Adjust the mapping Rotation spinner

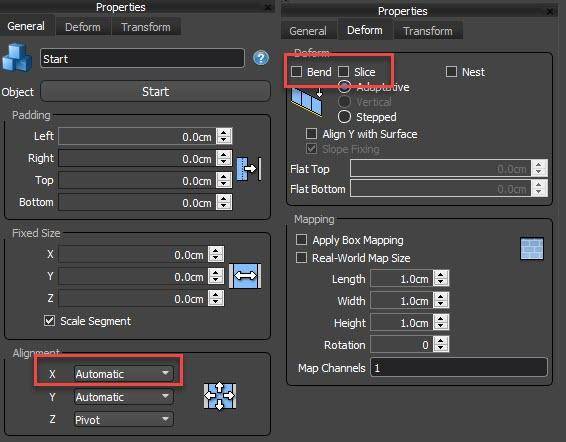441,344
